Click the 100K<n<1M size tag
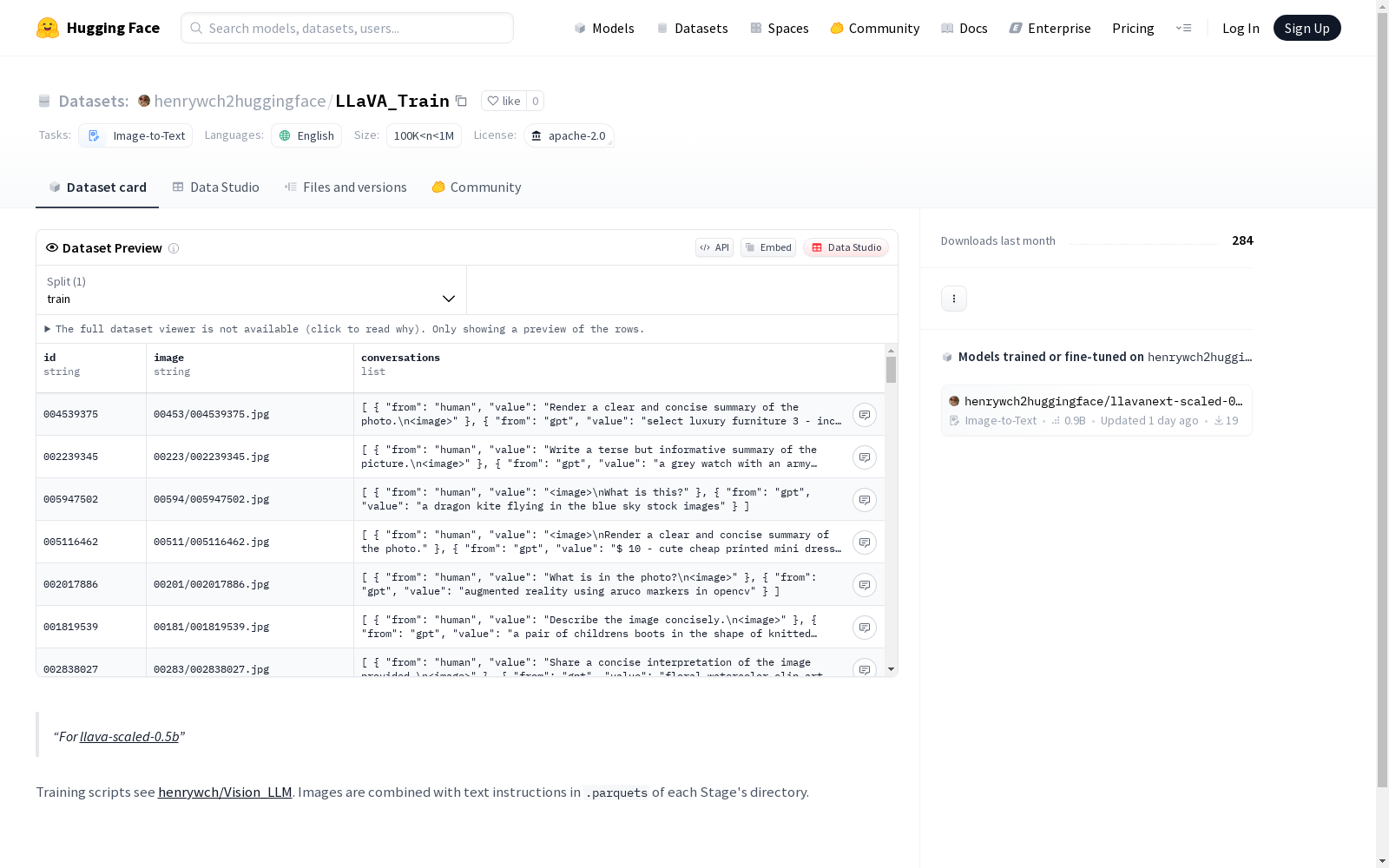Viewport: 1389px width, 868px height. point(424,135)
